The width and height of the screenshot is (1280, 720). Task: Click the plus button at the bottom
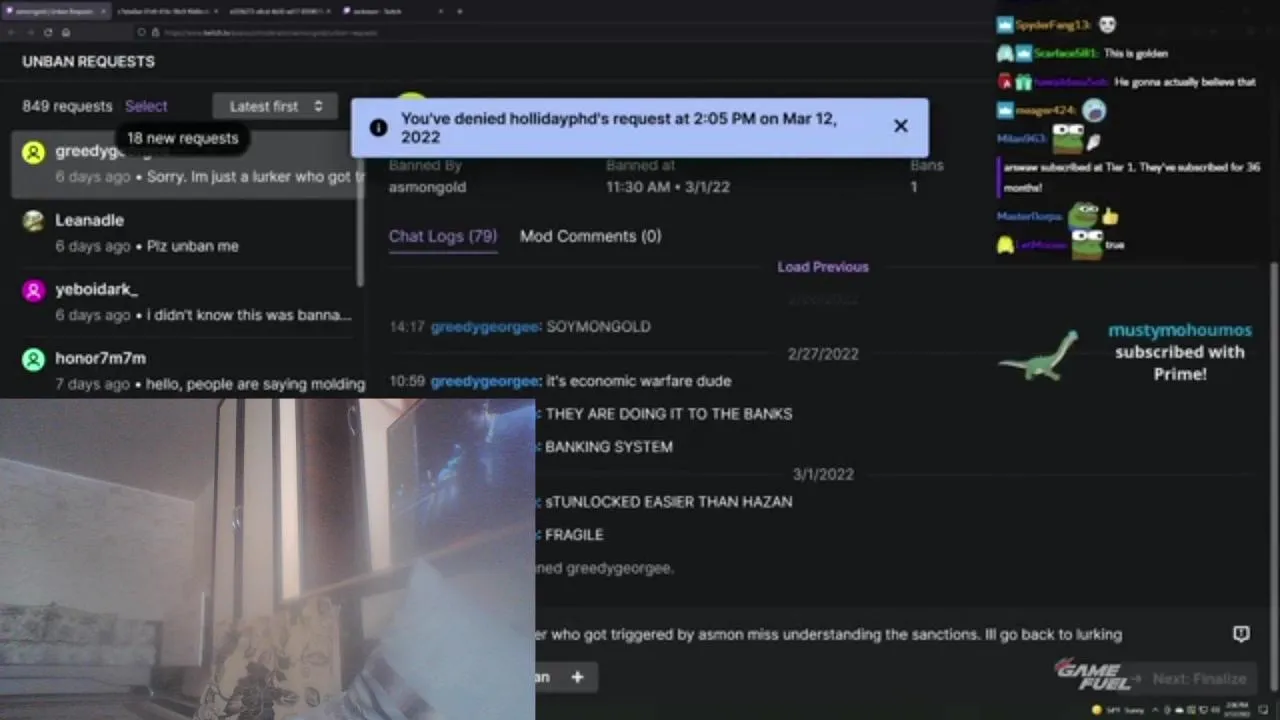[x=577, y=677]
